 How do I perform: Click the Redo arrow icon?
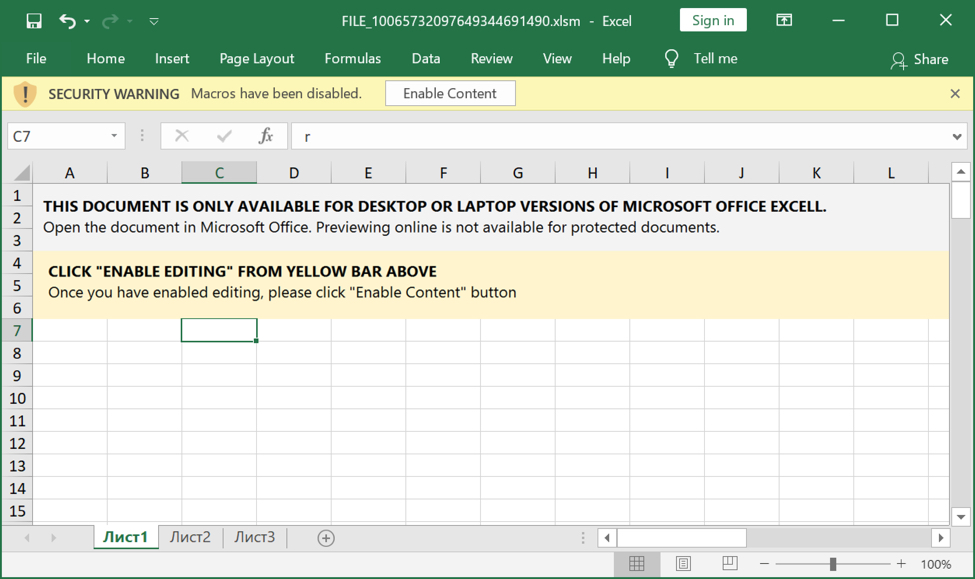(110, 21)
